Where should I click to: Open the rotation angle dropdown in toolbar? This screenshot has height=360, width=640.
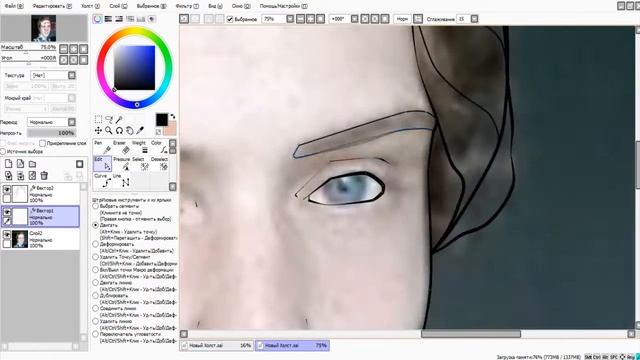[355, 19]
